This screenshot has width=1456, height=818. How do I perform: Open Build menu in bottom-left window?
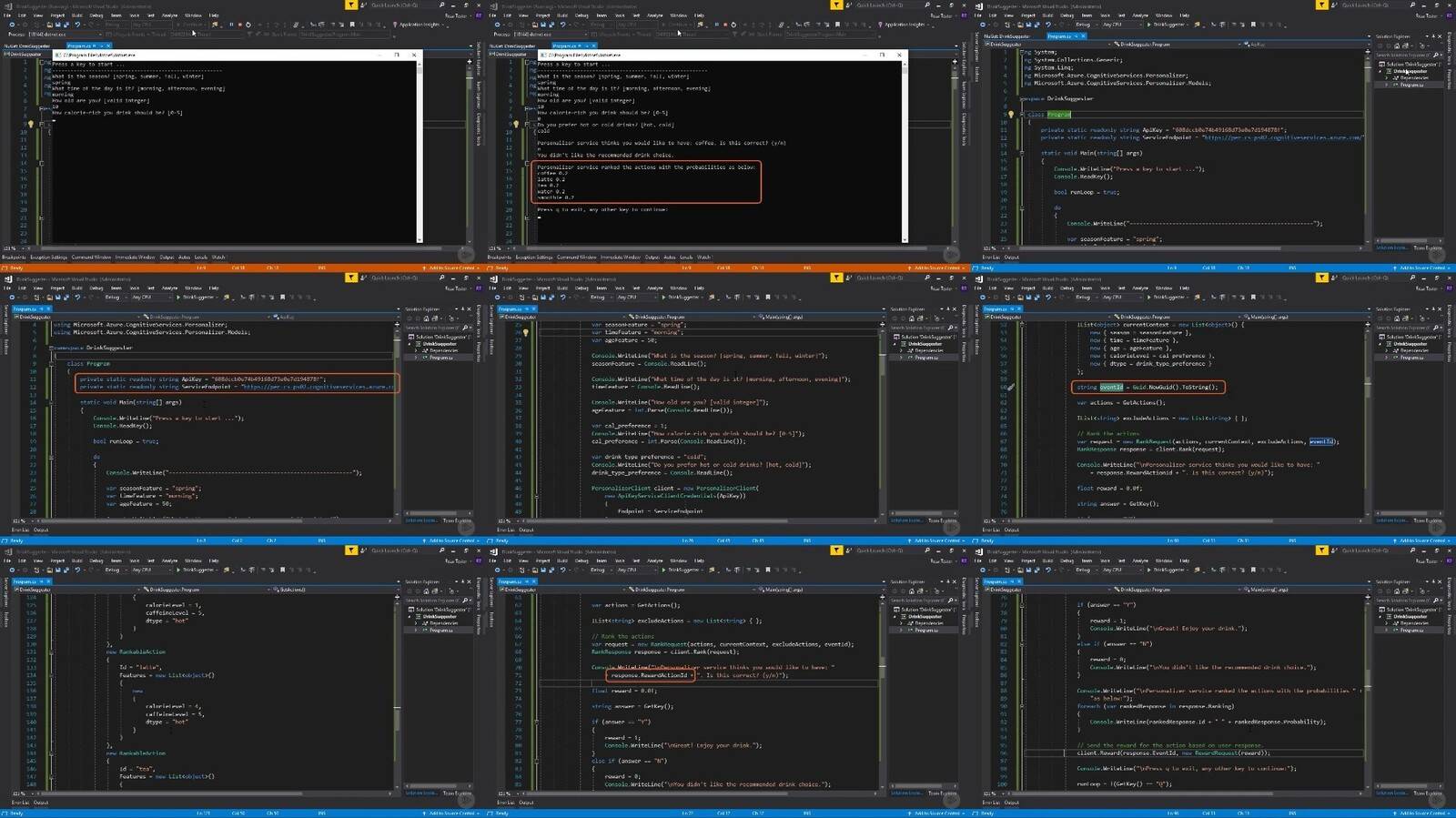click(x=76, y=560)
